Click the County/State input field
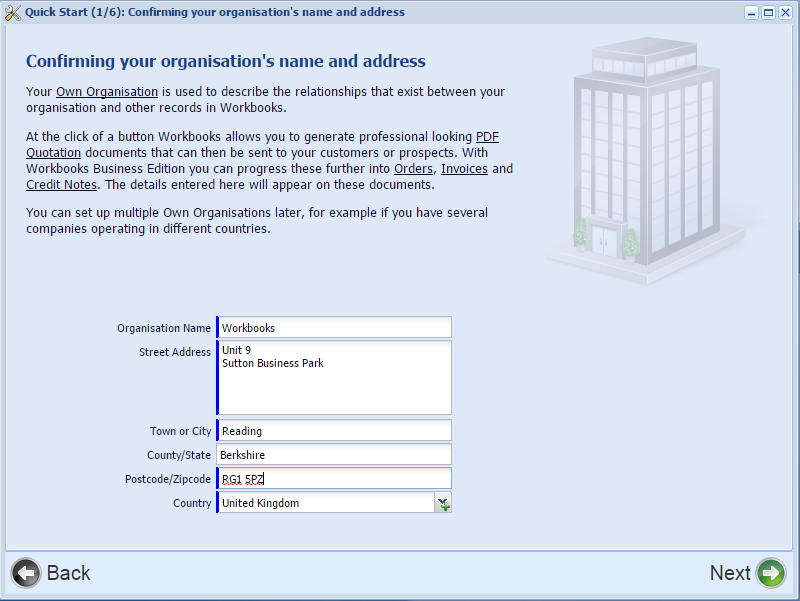This screenshot has width=800, height=601. pos(334,455)
